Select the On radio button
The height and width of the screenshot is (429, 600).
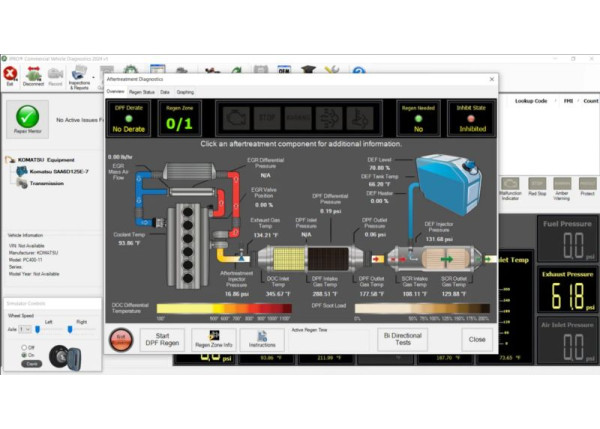(24, 355)
